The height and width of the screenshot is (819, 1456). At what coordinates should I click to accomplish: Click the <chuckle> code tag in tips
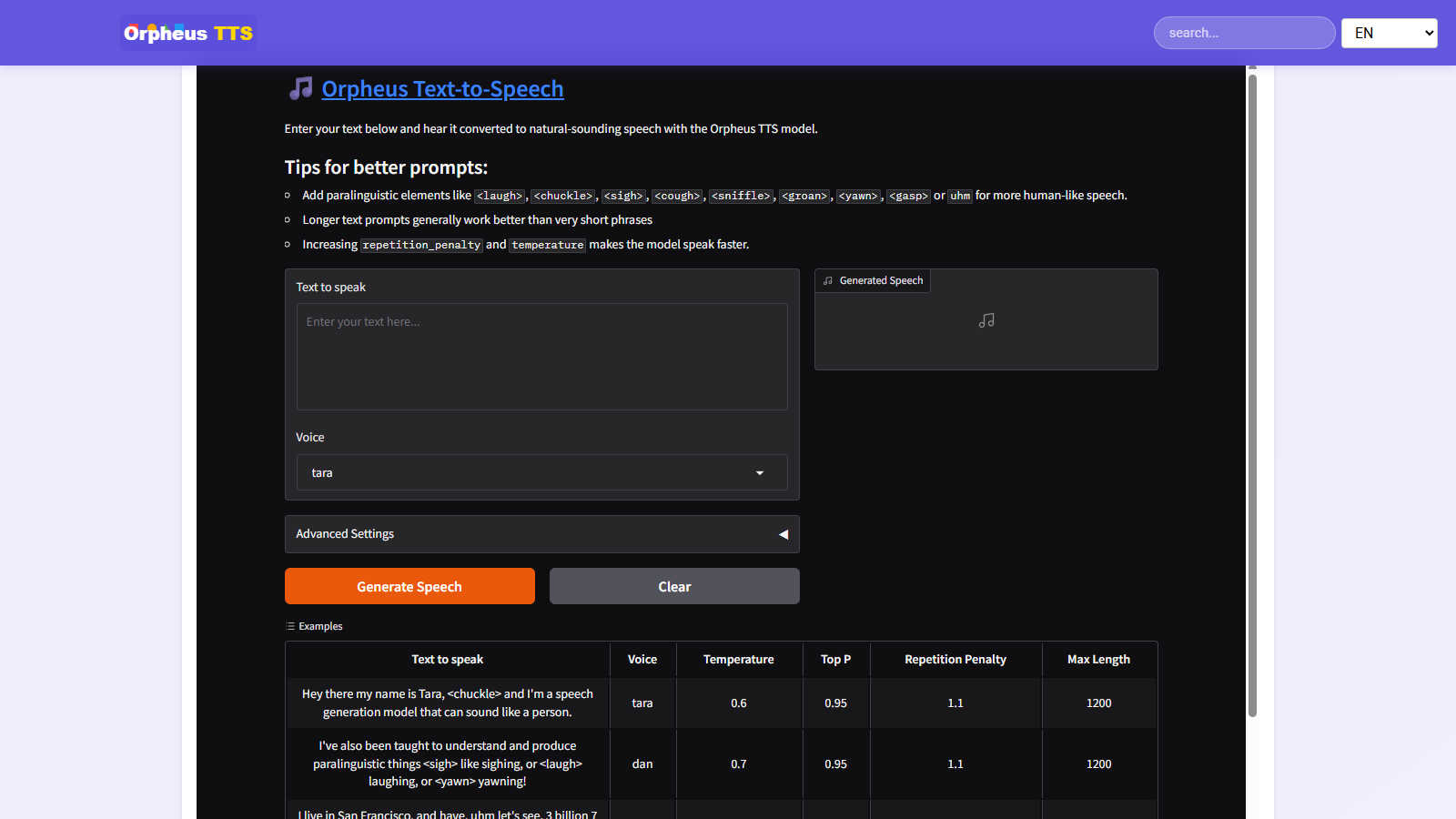tap(563, 196)
